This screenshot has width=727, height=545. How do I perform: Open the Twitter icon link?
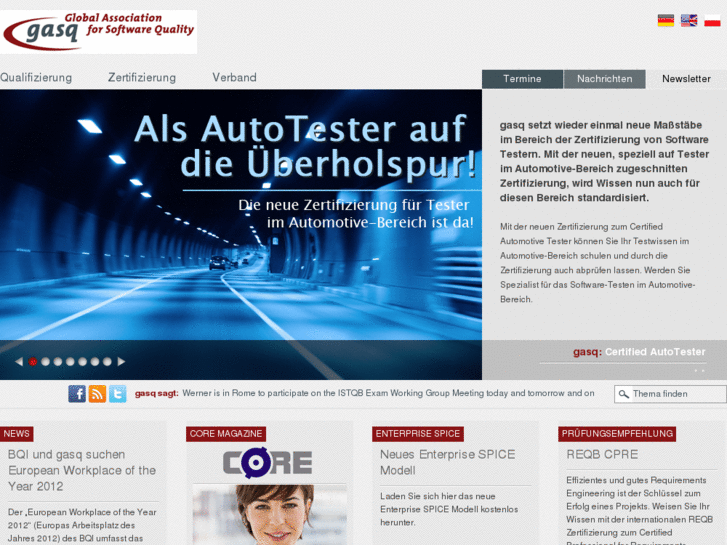point(118,394)
